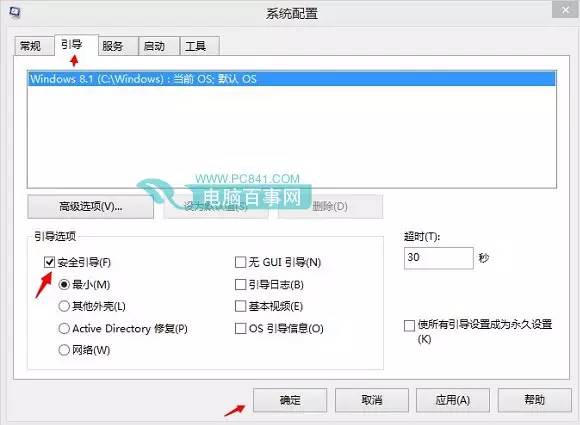Screen dimensions: 580x425
Task: Select the 其他外壳(L) radio option
Action: coord(64,306)
